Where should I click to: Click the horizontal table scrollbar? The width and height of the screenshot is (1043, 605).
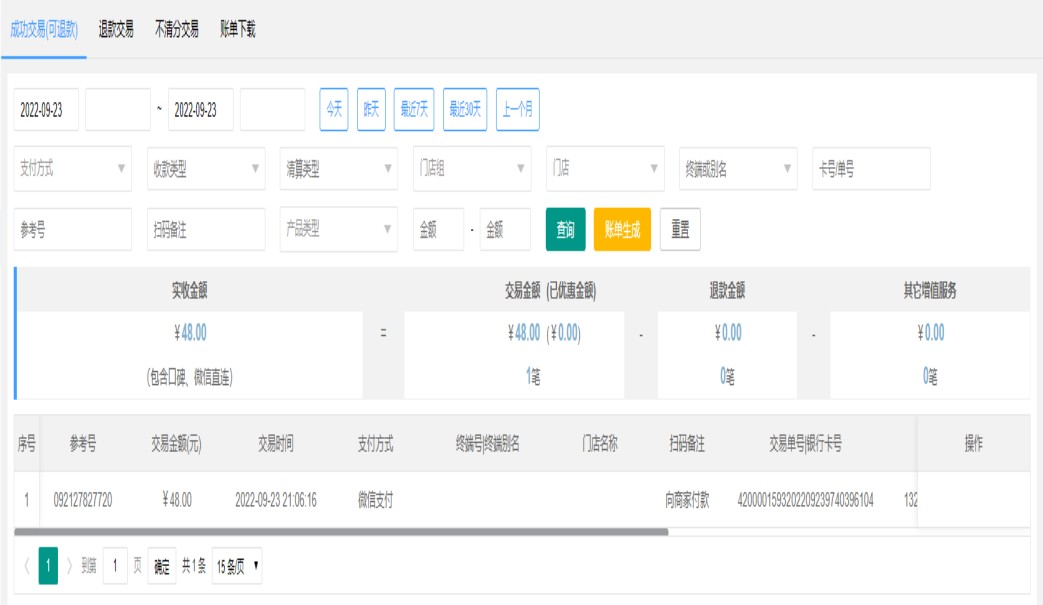341,532
